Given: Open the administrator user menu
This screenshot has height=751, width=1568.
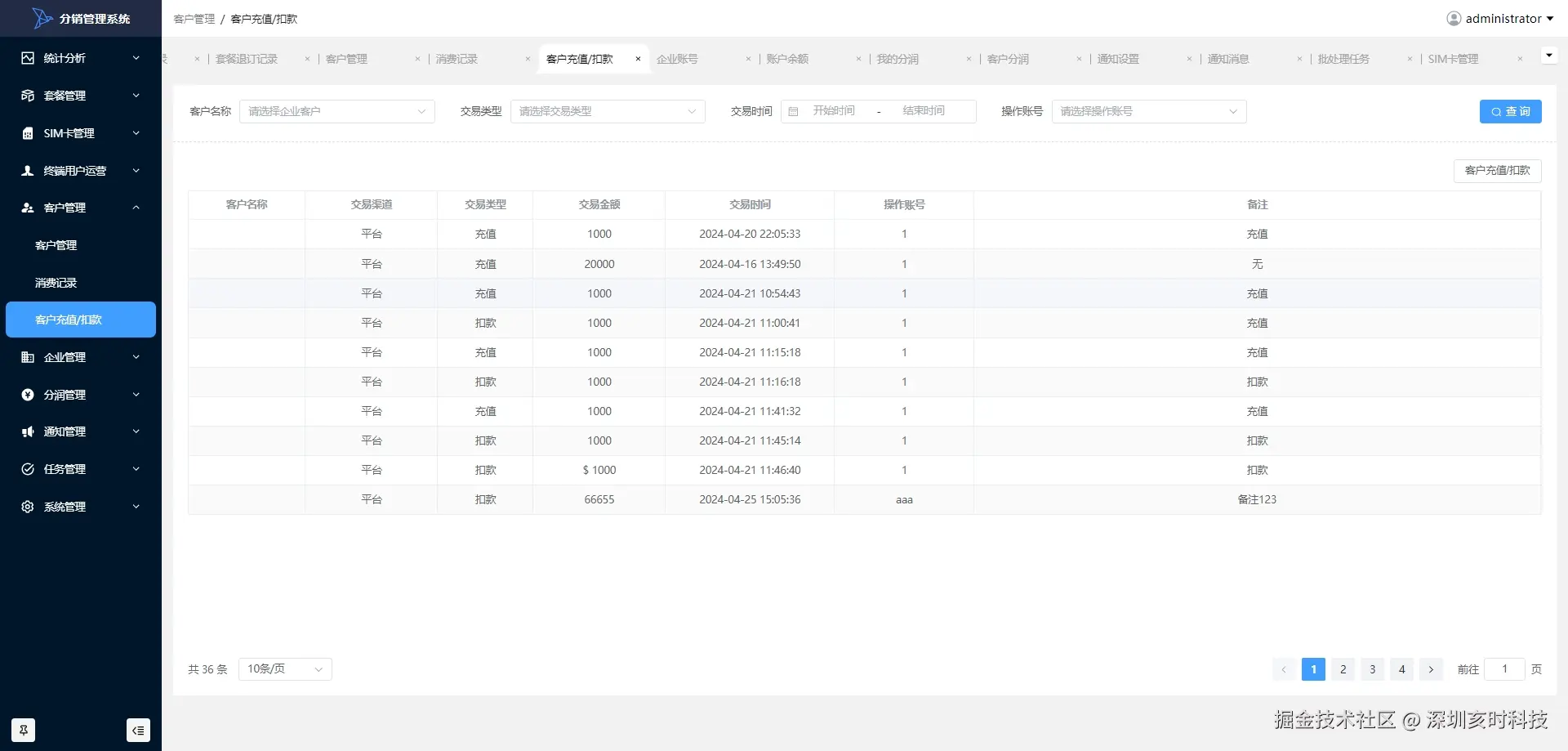Looking at the screenshot, I should pos(1500,19).
